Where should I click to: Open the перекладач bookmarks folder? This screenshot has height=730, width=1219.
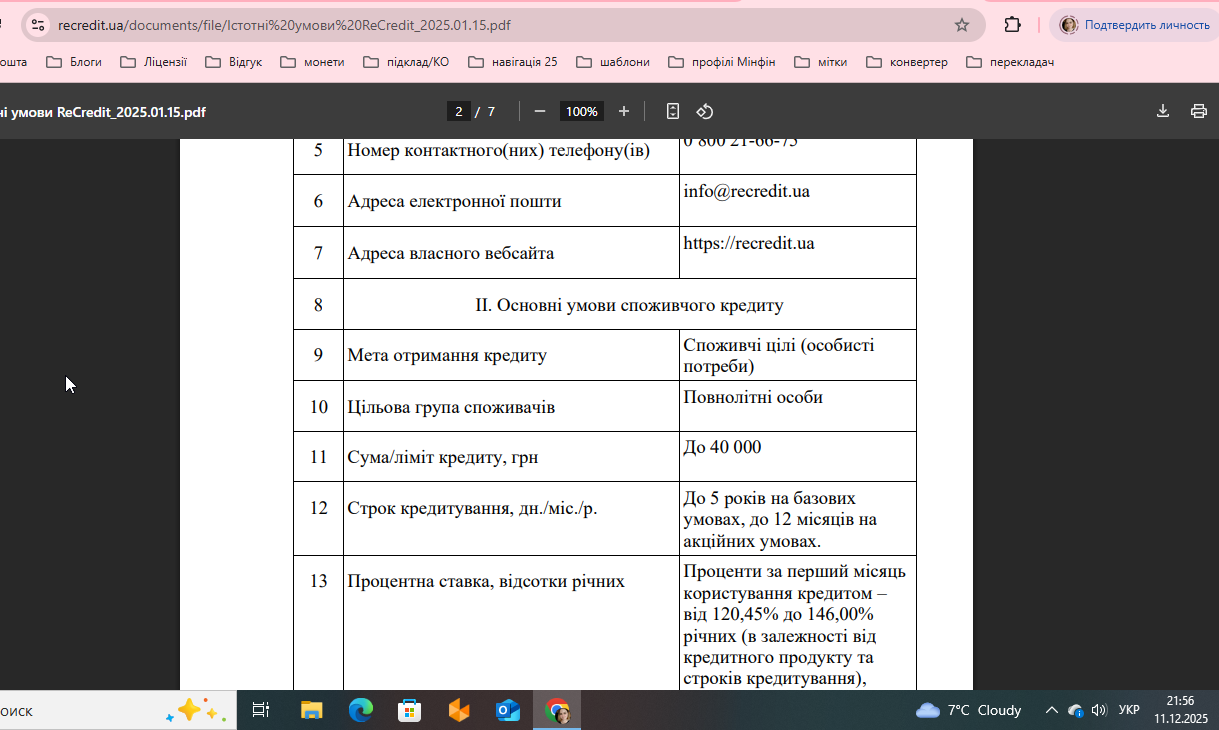pyautogui.click(x=1010, y=62)
